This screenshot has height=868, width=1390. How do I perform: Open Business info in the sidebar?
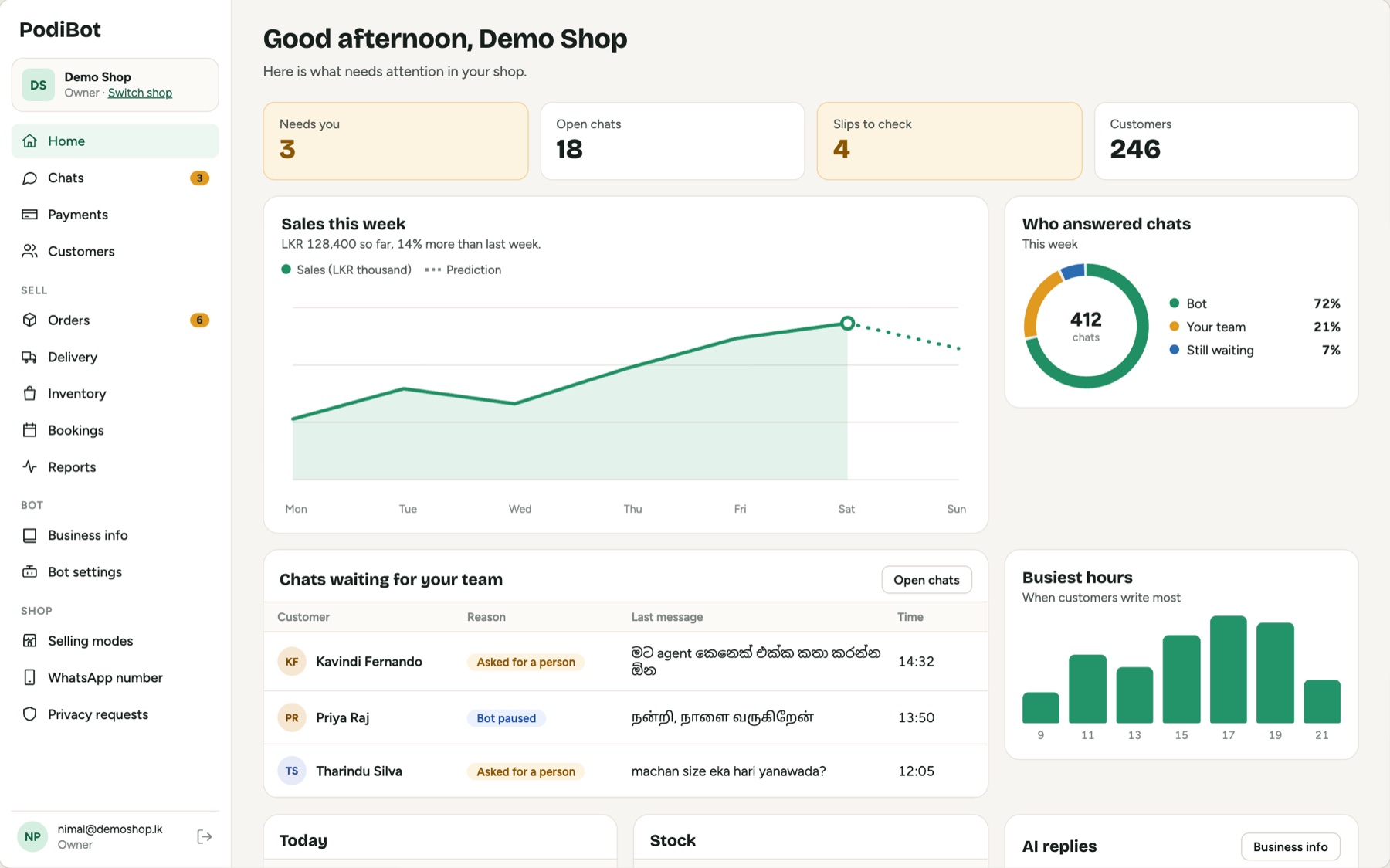click(115, 535)
